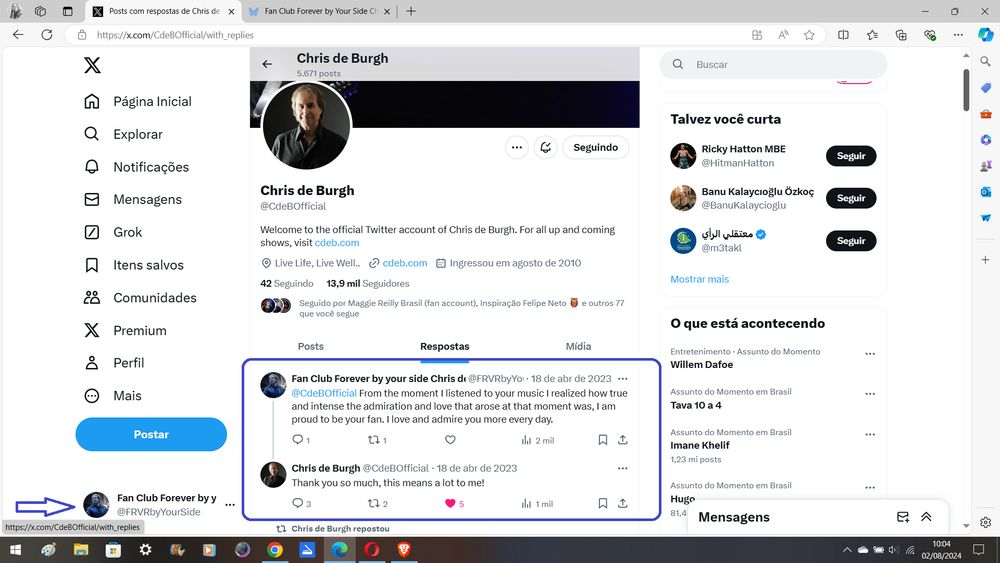Share the Fan Club post
This screenshot has height=563, width=1000.
point(622,440)
